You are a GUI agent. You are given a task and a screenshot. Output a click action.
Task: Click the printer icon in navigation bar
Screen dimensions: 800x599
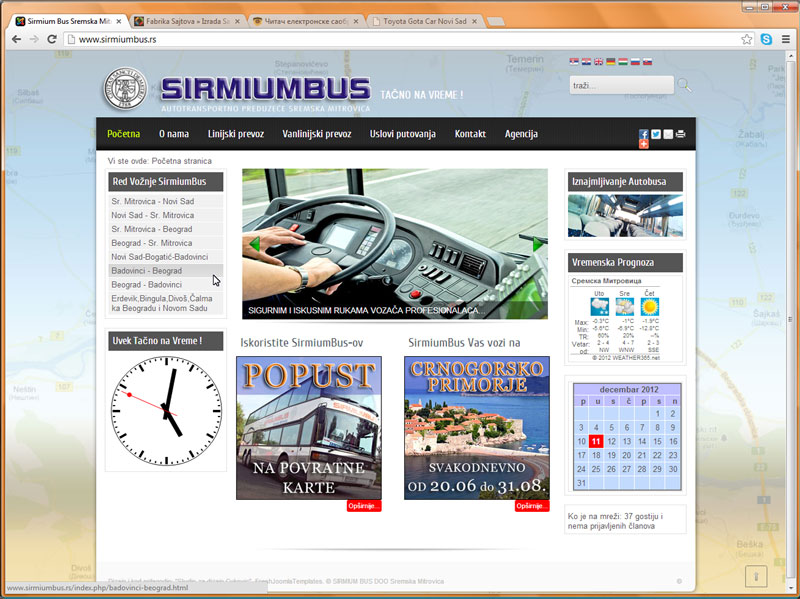click(680, 134)
